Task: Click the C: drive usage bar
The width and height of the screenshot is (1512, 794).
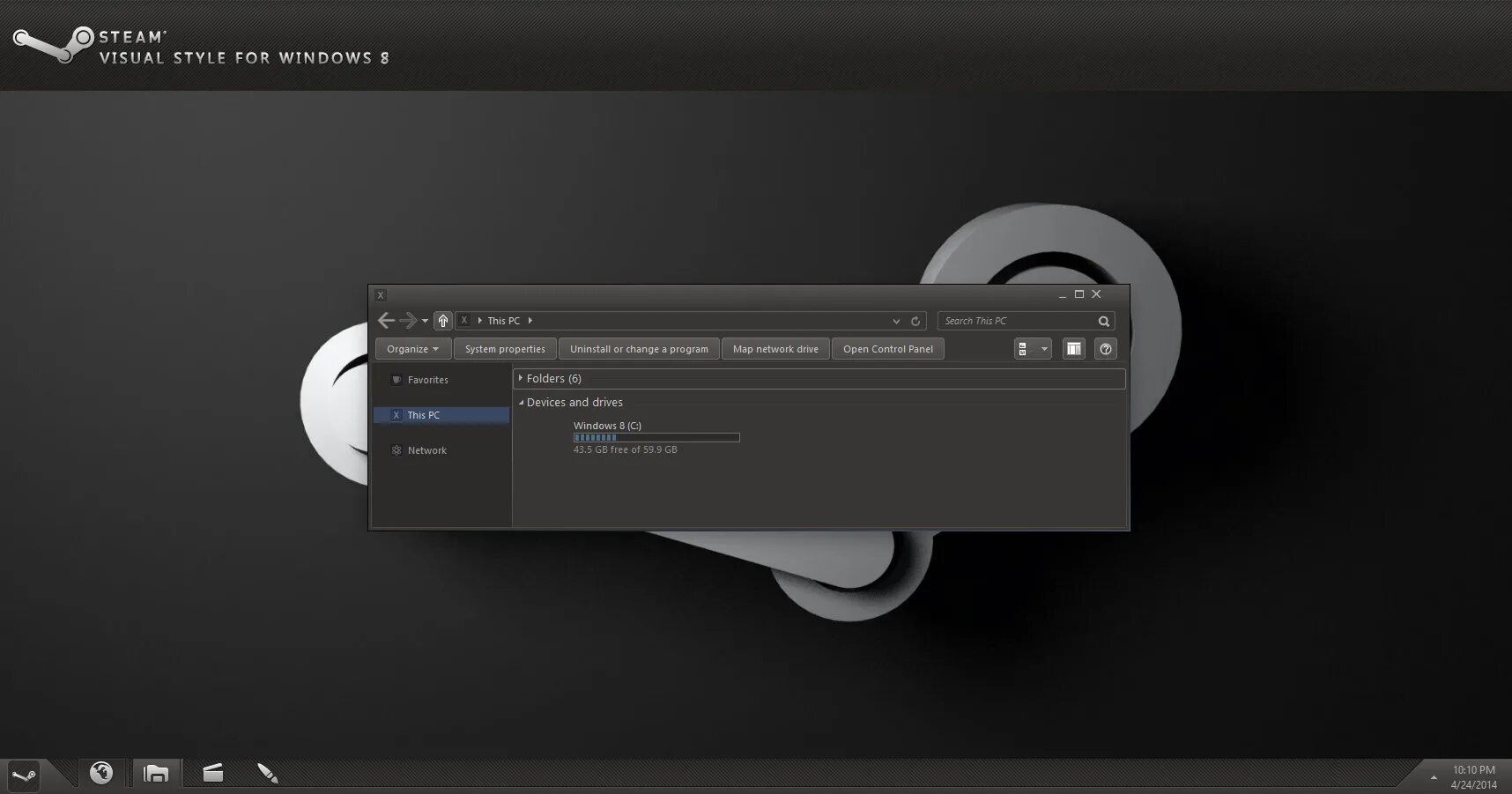Action: tap(656, 437)
